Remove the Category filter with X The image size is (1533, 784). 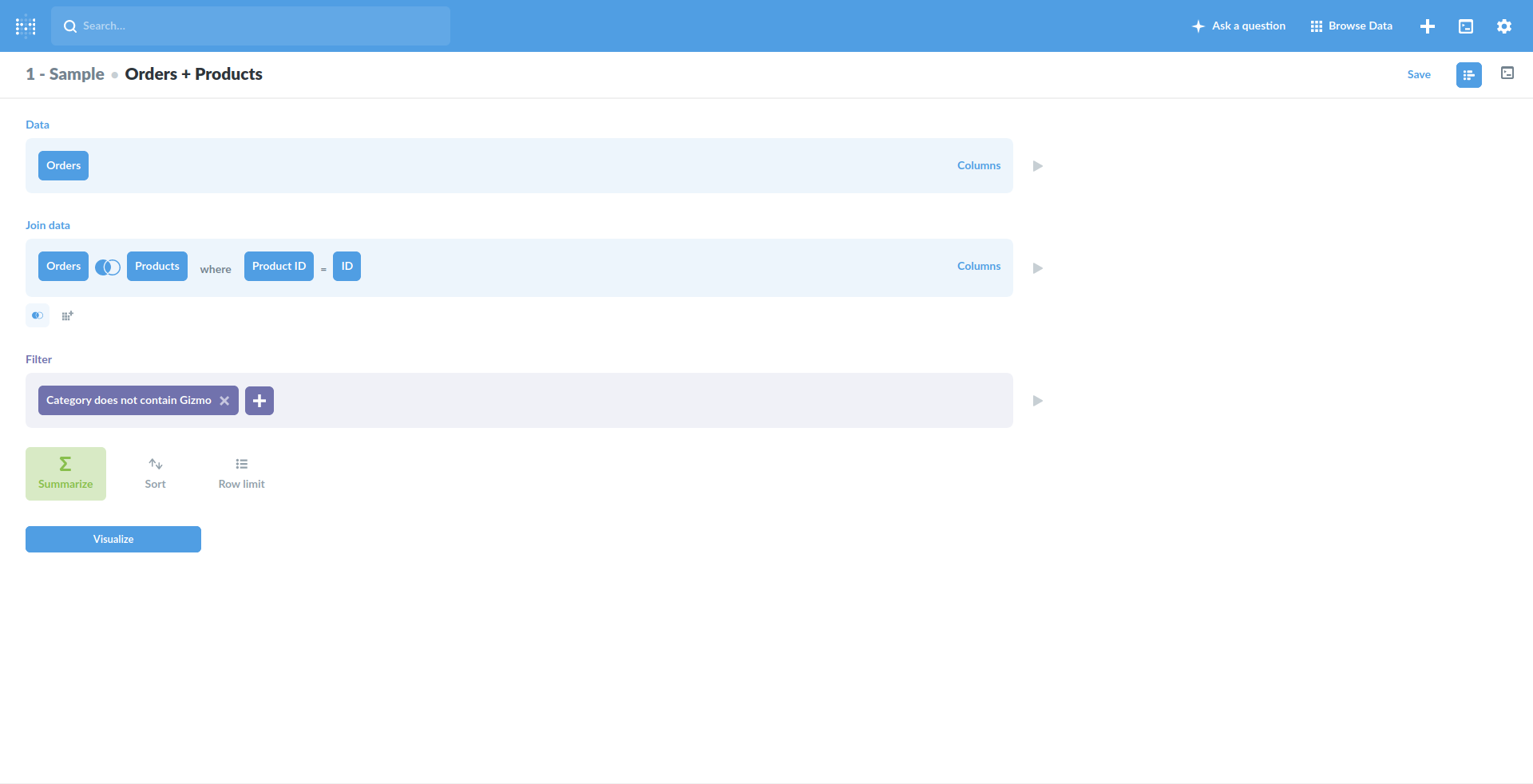pyautogui.click(x=225, y=401)
